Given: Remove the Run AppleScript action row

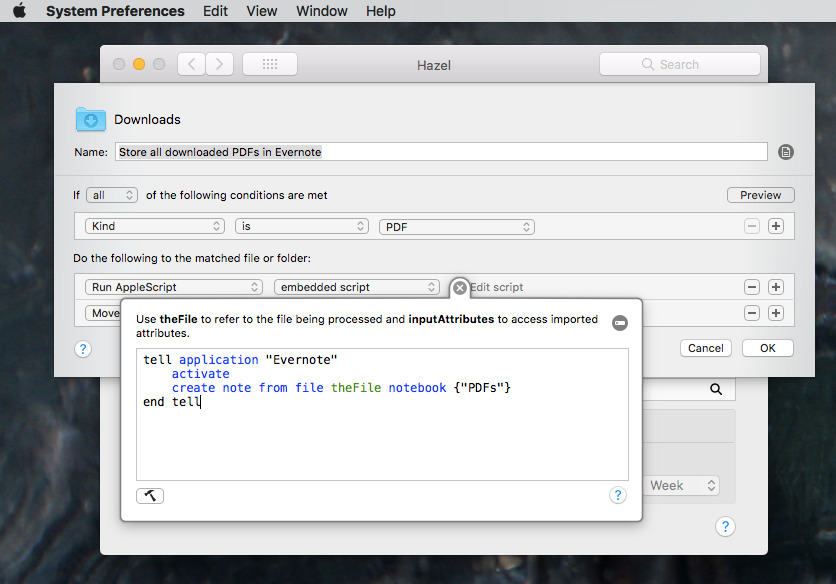Looking at the screenshot, I should 752,287.
